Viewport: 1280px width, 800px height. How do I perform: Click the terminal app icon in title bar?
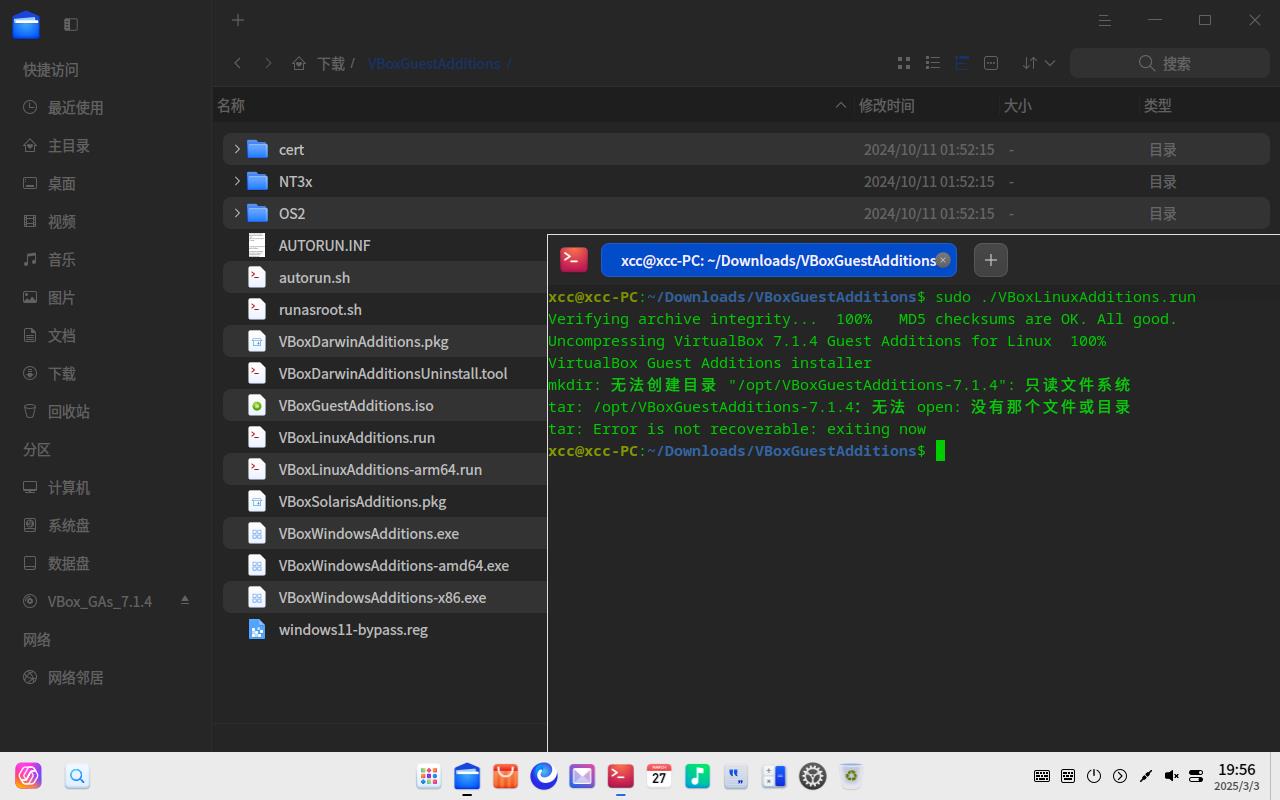click(x=574, y=260)
